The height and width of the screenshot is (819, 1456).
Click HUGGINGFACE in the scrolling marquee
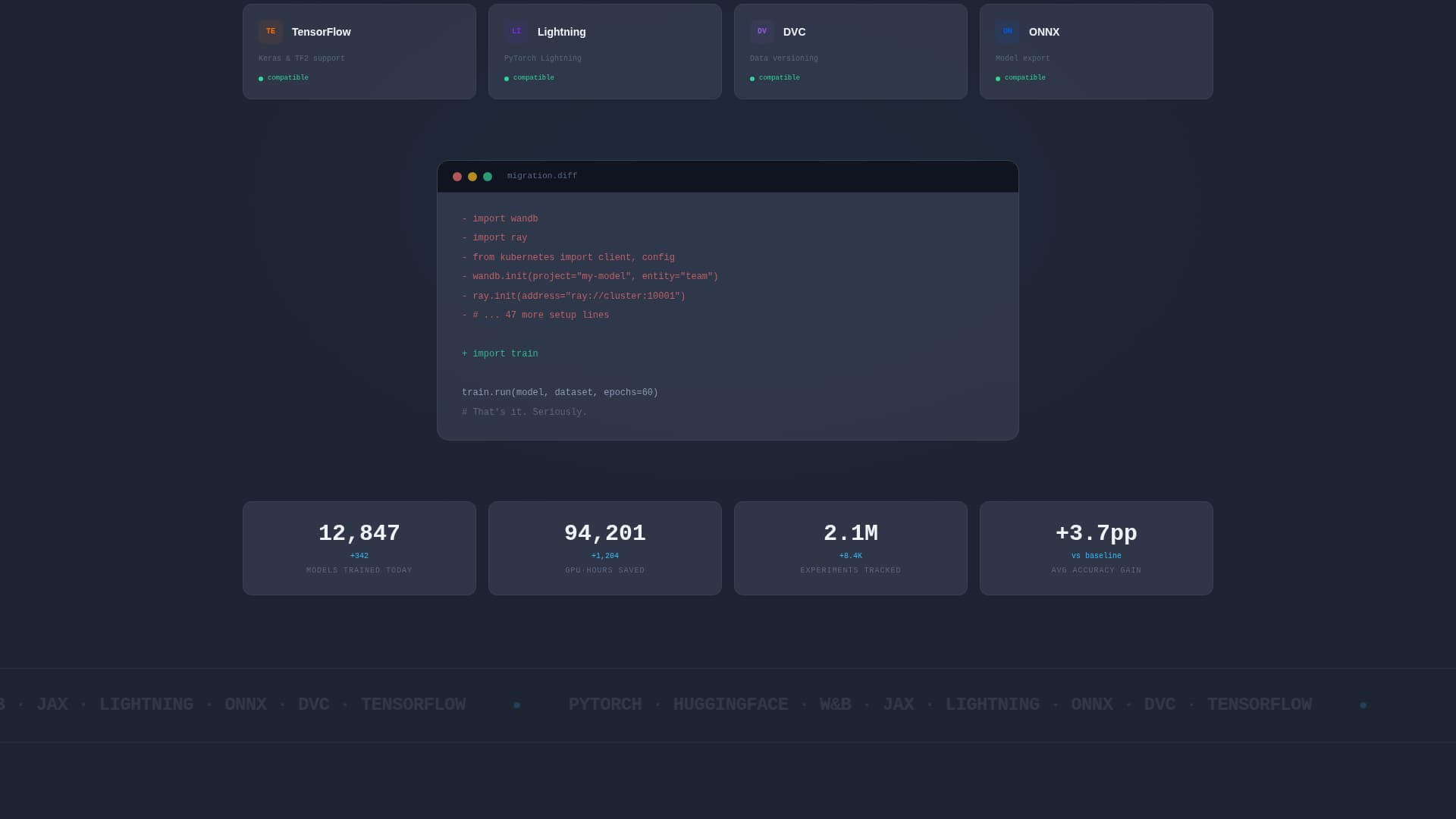731,704
